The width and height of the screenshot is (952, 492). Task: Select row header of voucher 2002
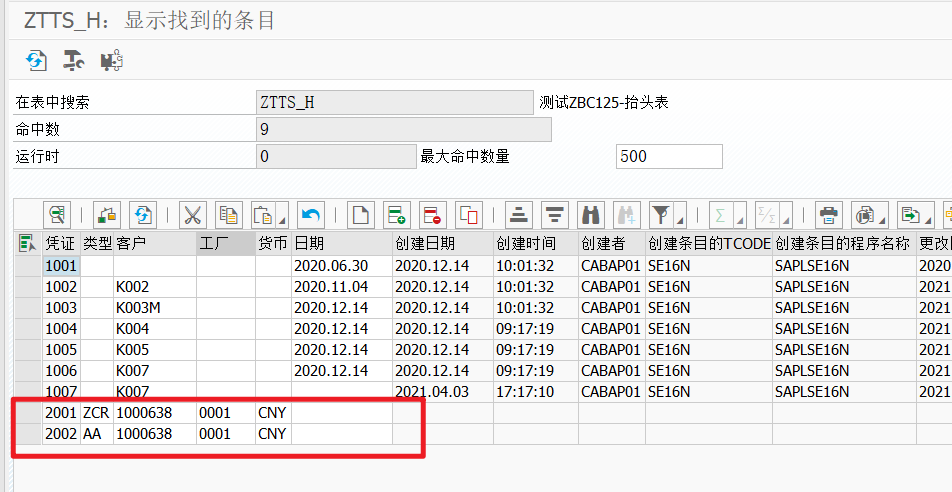[x=28, y=434]
